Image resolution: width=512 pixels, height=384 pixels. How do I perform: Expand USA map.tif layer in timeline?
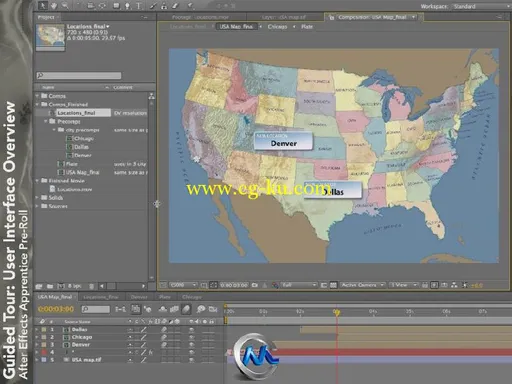pos(37,360)
